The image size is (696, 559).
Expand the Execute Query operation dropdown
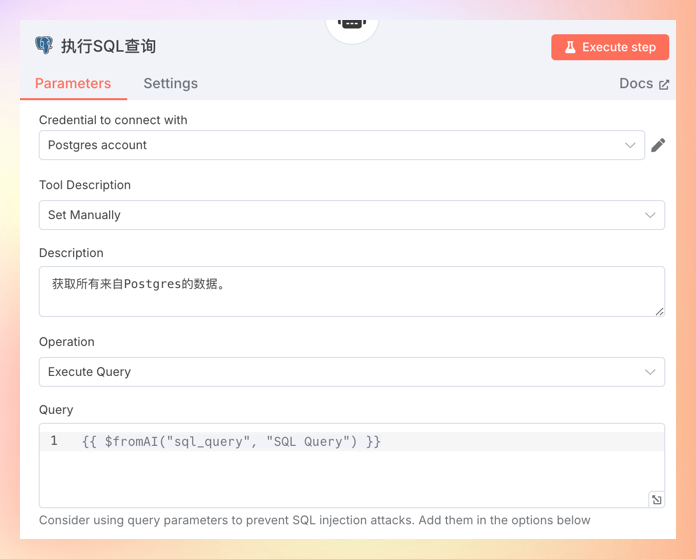tap(352, 372)
